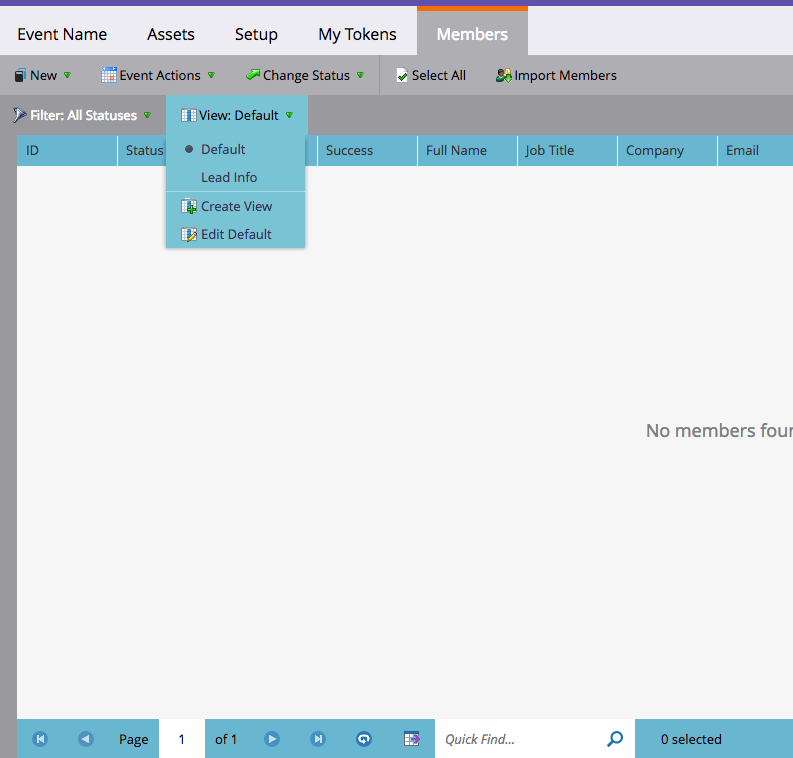
Task: Click the export grid icon
Action: point(412,739)
